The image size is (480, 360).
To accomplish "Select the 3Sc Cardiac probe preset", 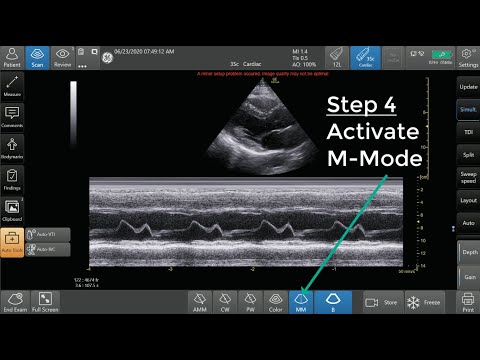I will (x=365, y=58).
